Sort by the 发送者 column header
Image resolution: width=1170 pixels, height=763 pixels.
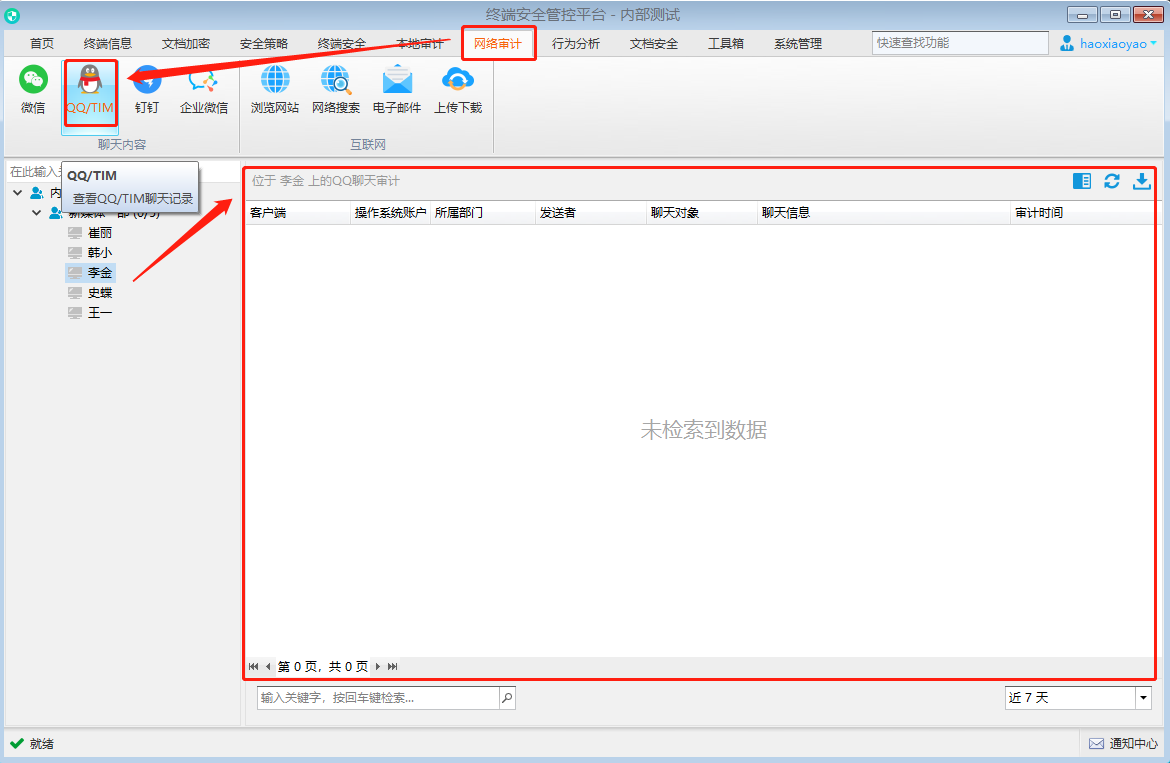(590, 213)
